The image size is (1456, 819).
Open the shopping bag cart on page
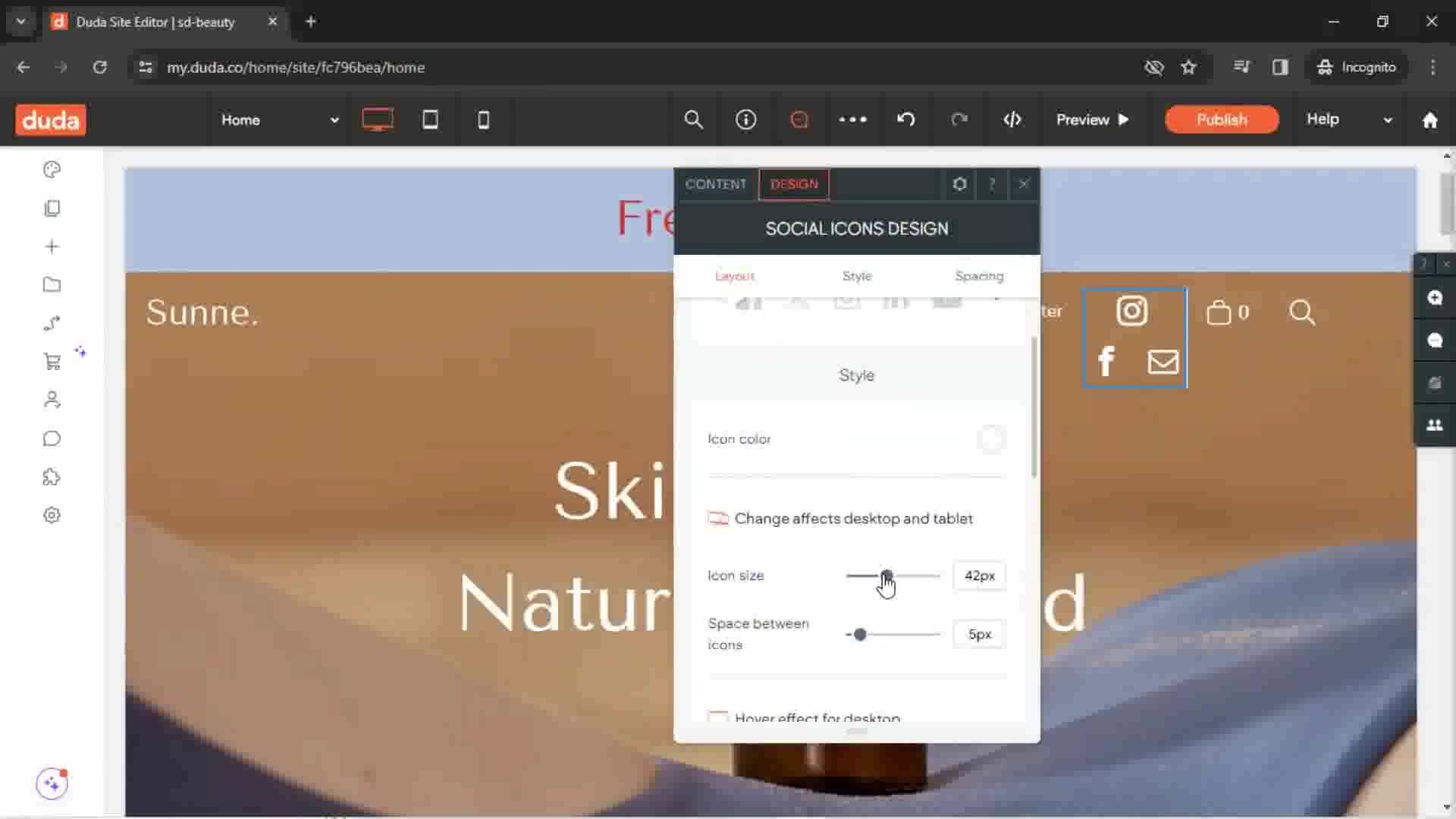point(1227,312)
